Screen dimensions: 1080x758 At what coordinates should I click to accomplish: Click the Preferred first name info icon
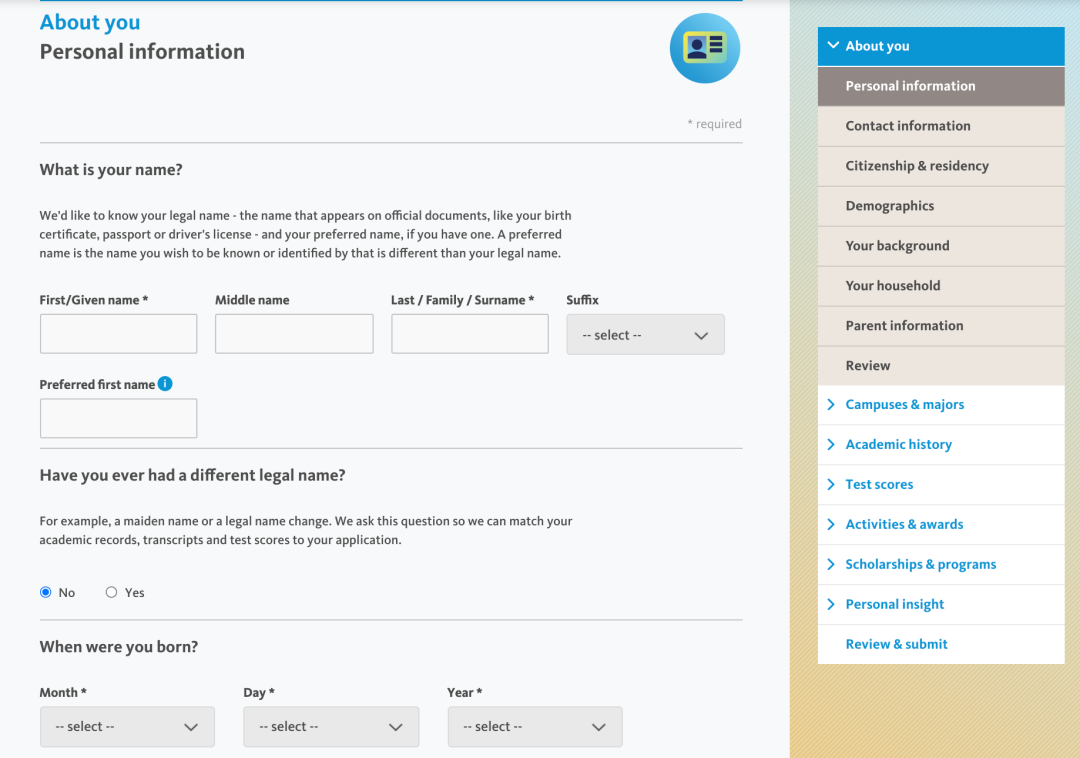tap(165, 384)
